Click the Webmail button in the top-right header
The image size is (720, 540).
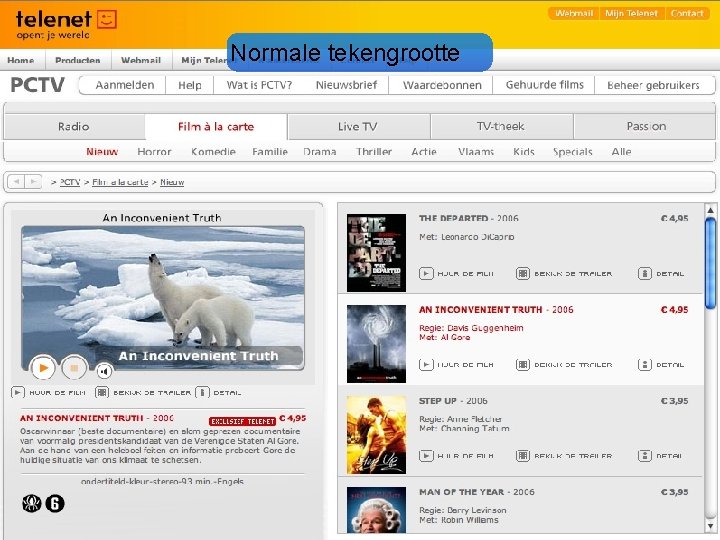pyautogui.click(x=574, y=13)
